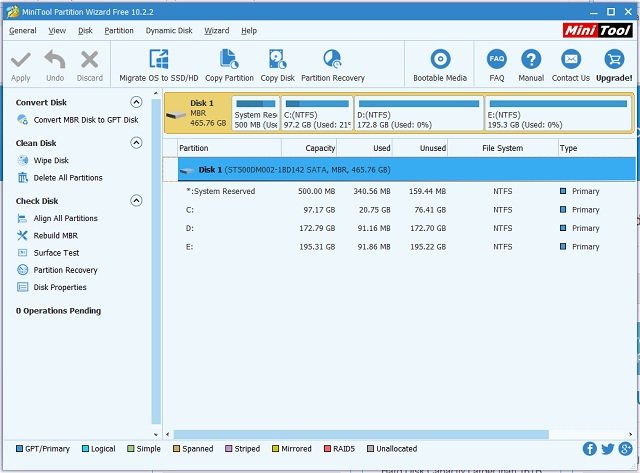Click the 0 Operations Pending label
640x473 pixels.
pyautogui.click(x=58, y=311)
